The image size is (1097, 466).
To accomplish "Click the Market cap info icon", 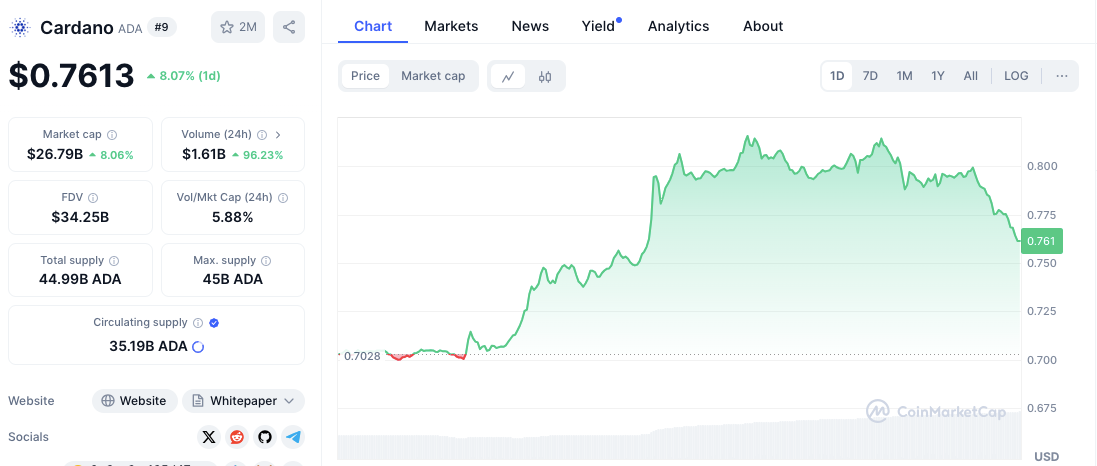I will click(112, 134).
